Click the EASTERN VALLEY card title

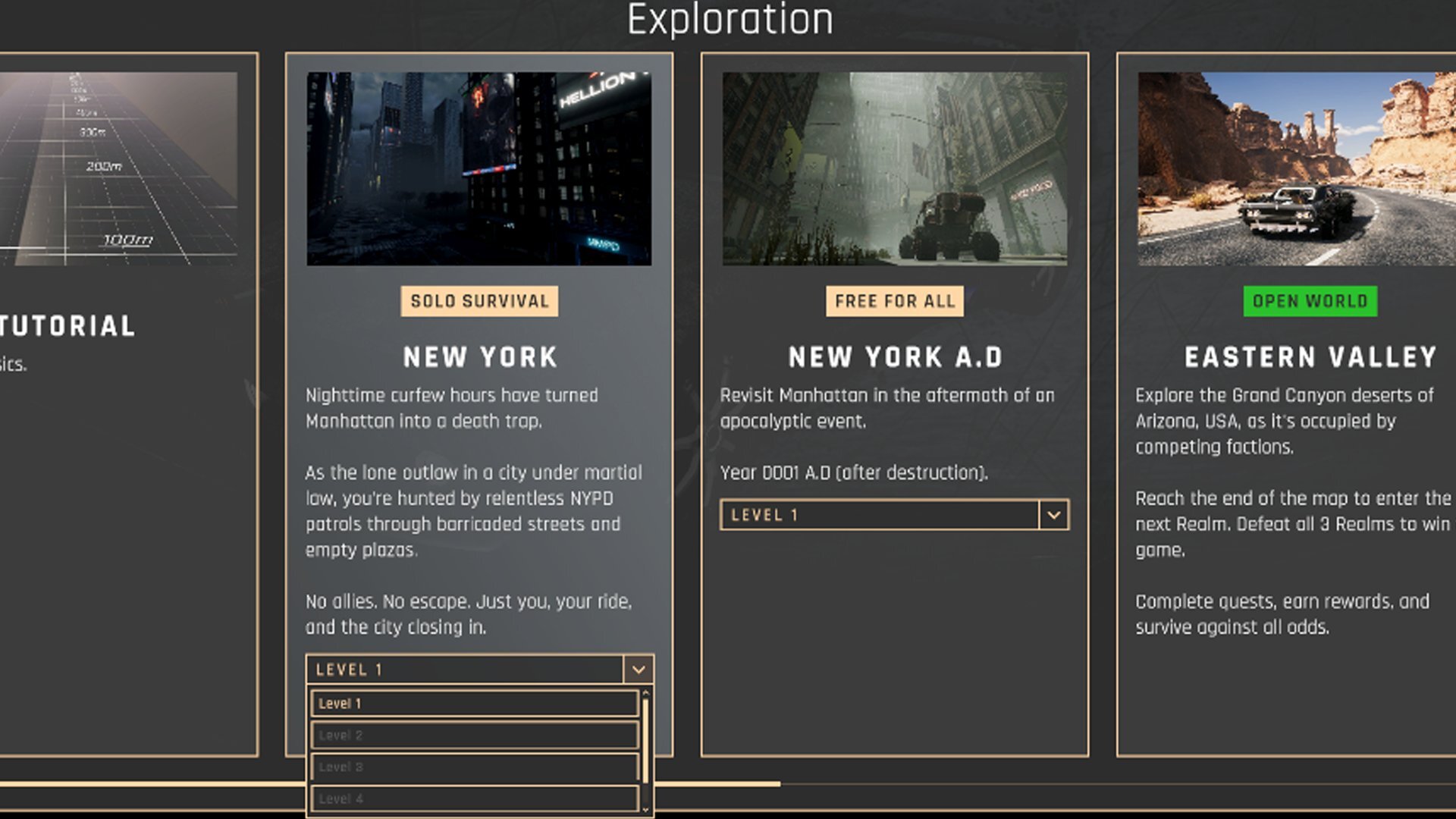pos(1310,357)
